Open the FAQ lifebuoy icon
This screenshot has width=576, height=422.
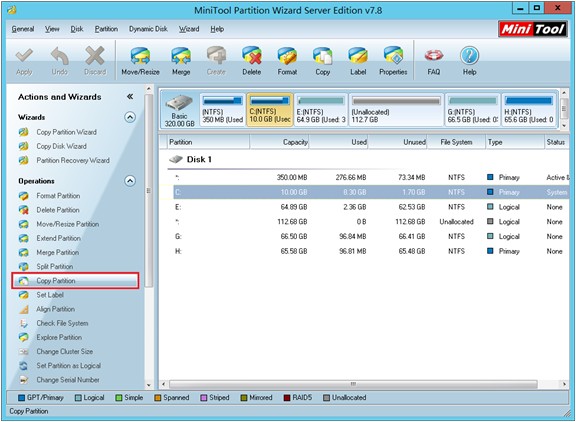(433, 61)
